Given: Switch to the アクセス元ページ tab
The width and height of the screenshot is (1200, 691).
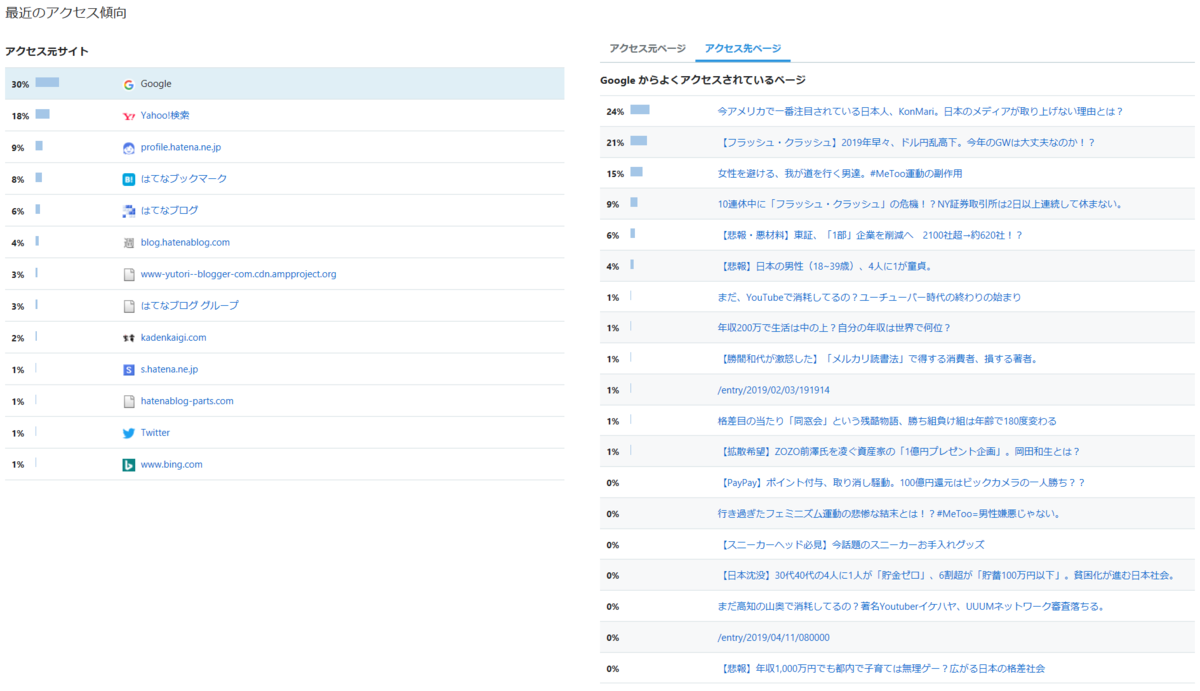Looking at the screenshot, I should [647, 48].
